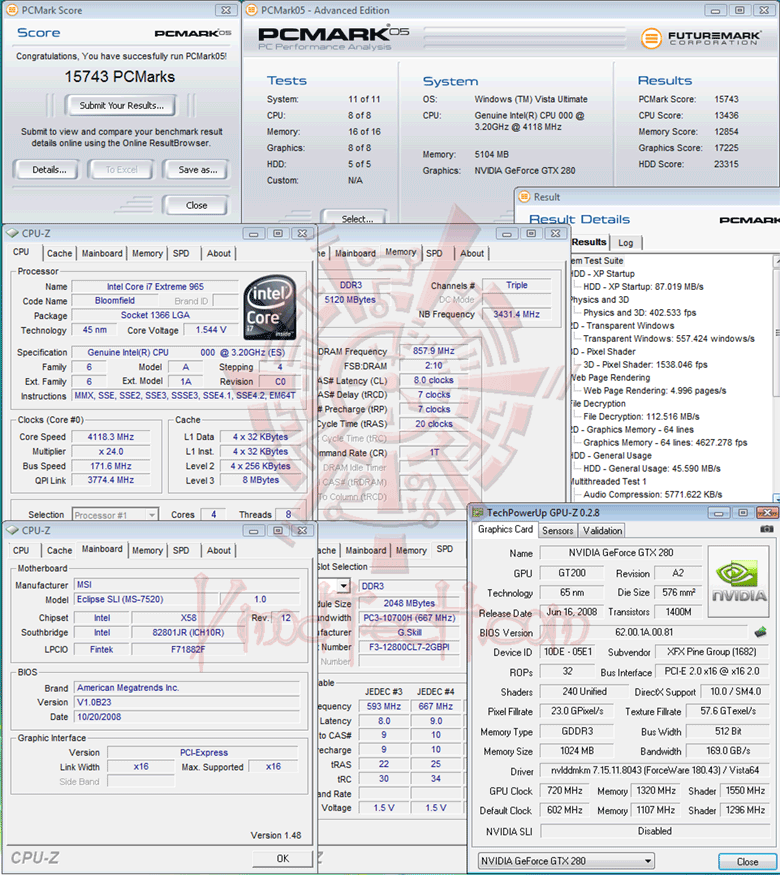The height and width of the screenshot is (875, 780).
Task: Click the Graphics Score 17225 value
Action: (x=726, y=148)
